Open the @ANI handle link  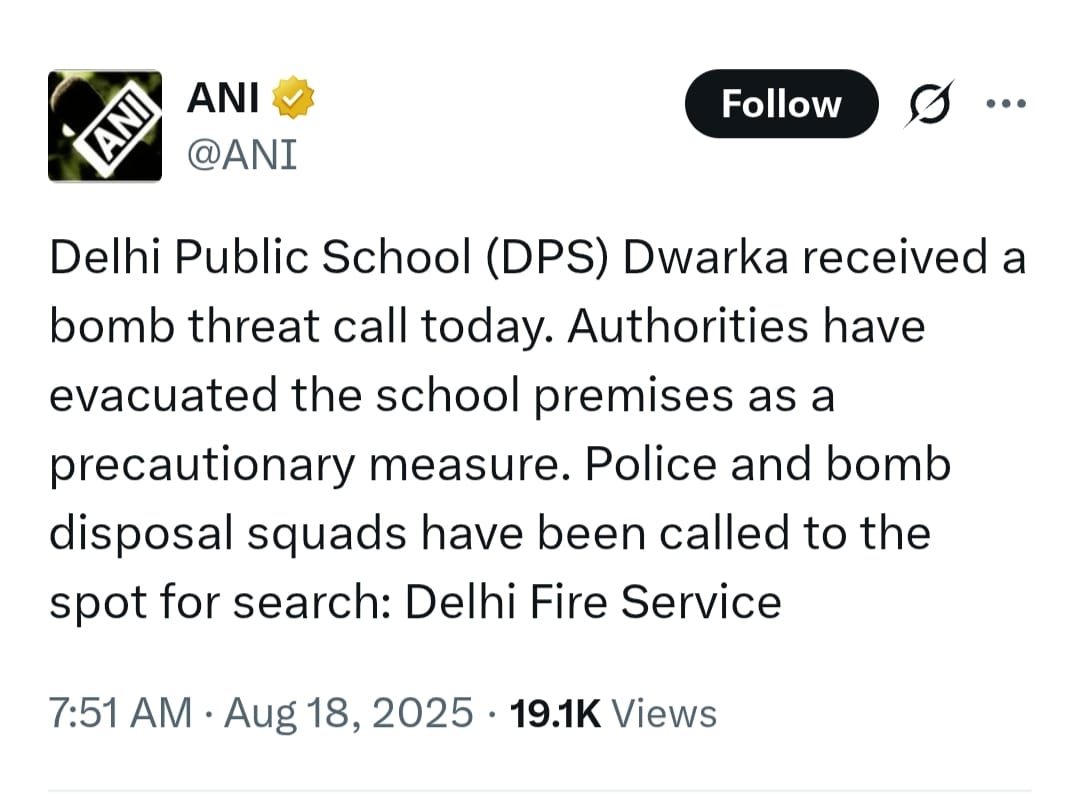coord(242,154)
